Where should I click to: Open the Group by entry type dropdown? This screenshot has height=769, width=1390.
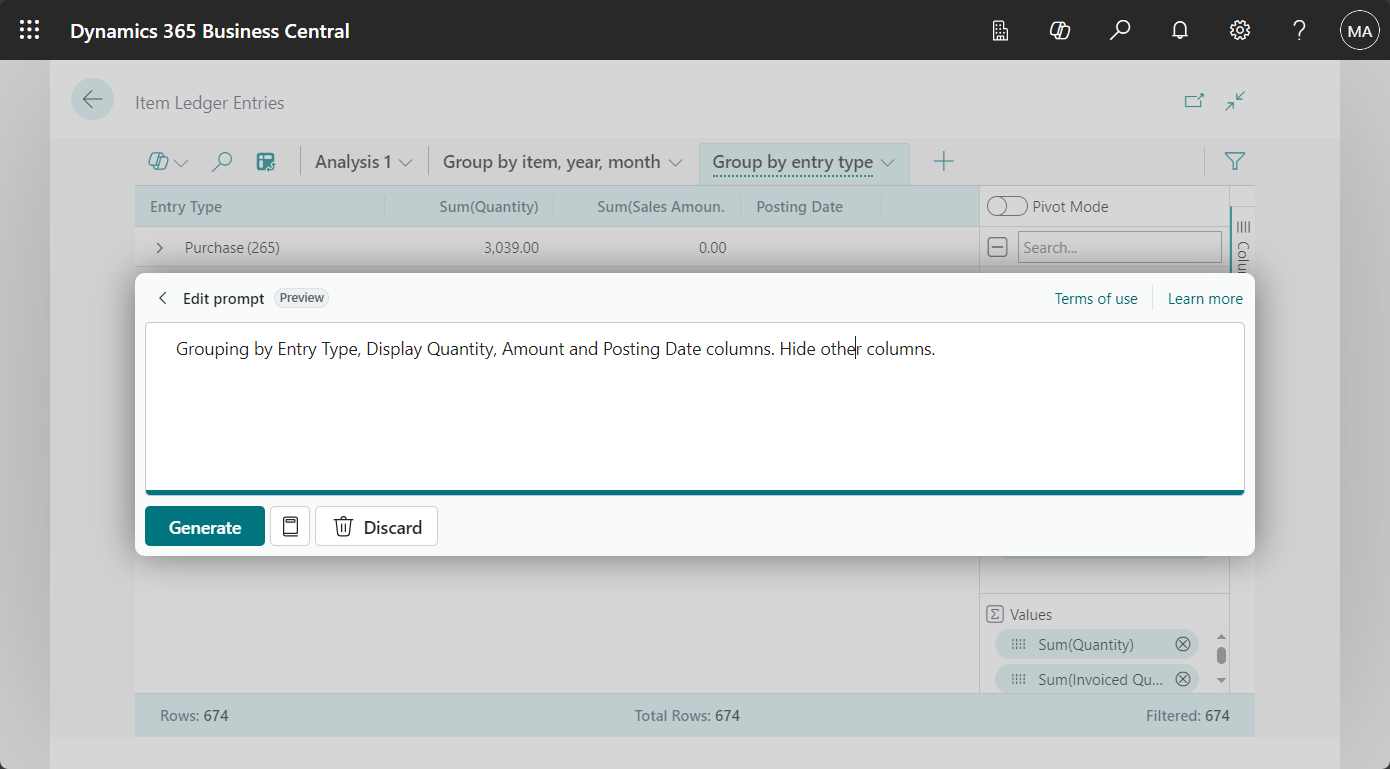click(804, 161)
